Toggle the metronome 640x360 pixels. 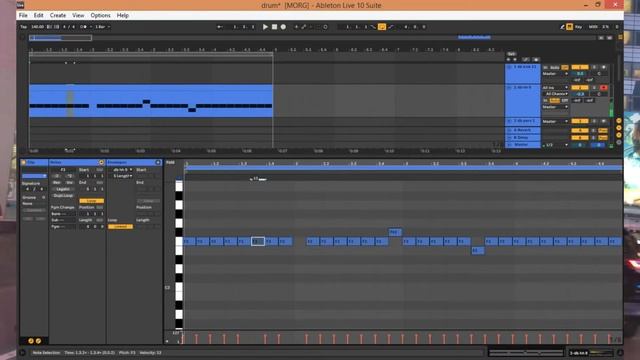(x=84, y=27)
